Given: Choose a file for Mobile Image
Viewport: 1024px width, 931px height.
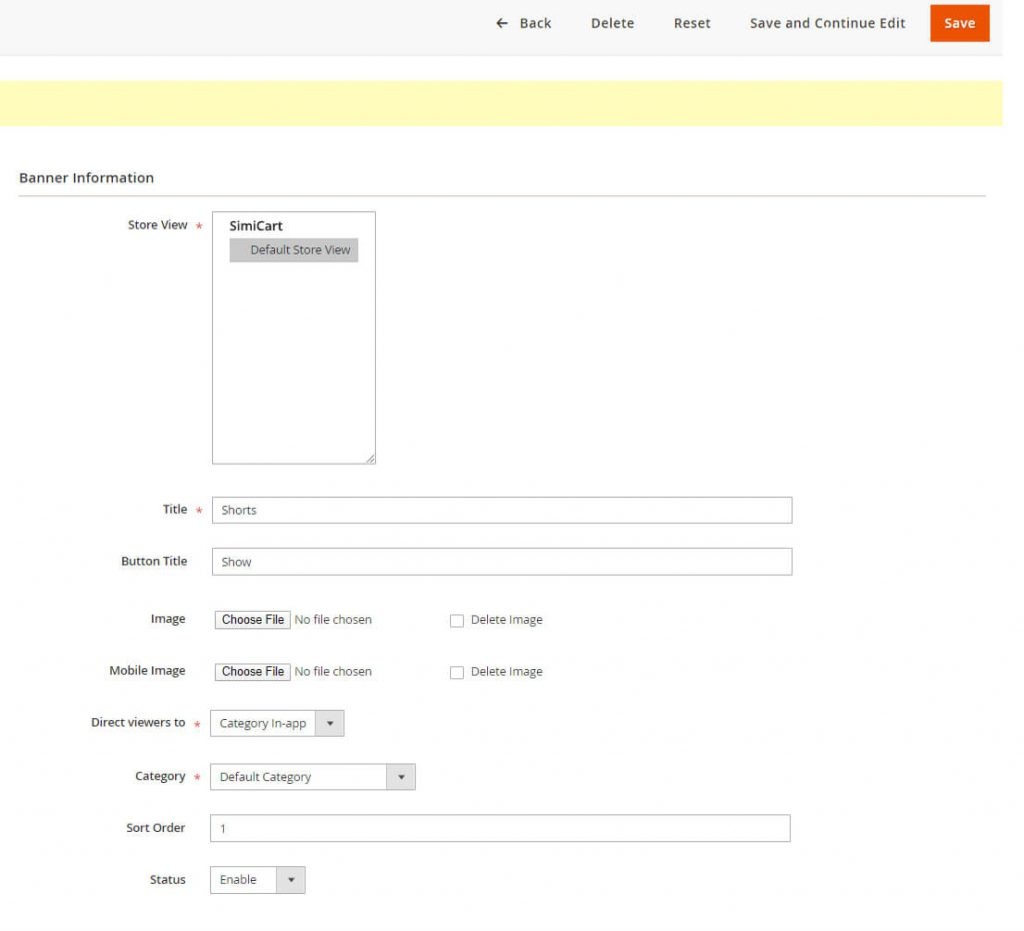Looking at the screenshot, I should coord(253,672).
